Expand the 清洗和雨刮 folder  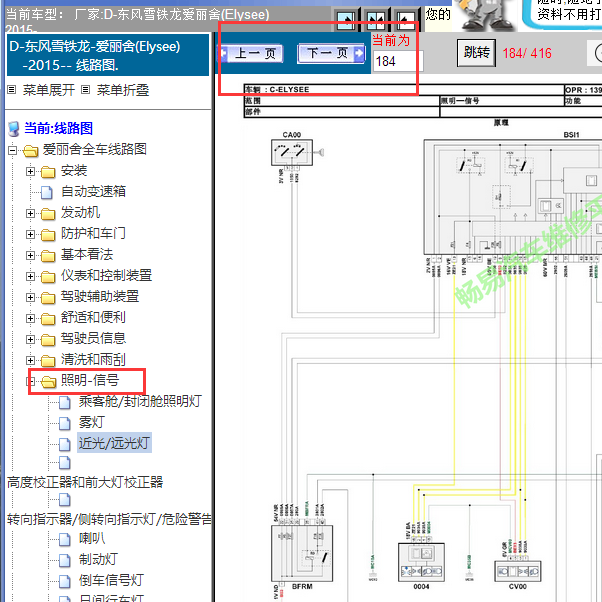pyautogui.click(x=30, y=360)
